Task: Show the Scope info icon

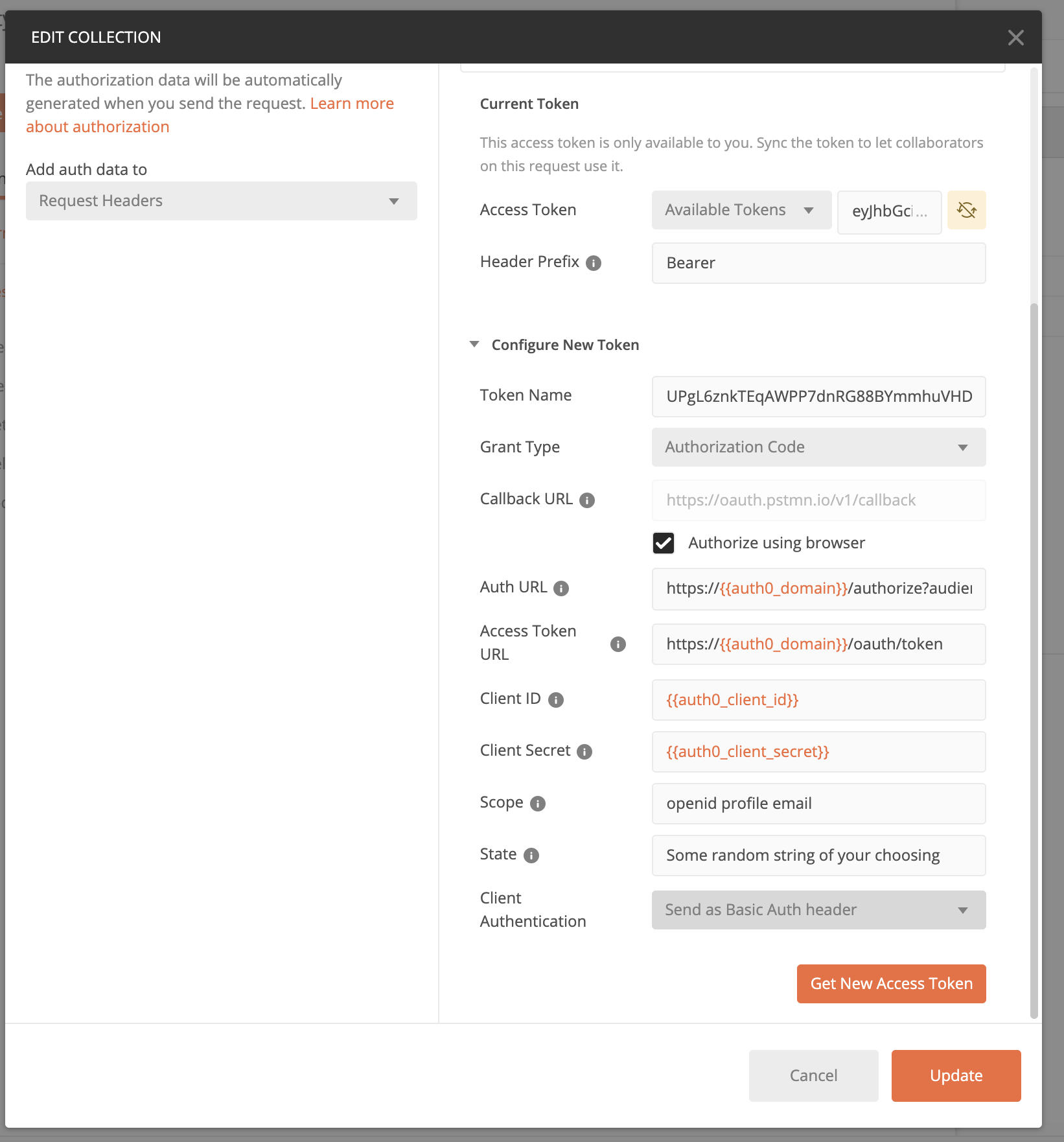Action: [x=538, y=804]
